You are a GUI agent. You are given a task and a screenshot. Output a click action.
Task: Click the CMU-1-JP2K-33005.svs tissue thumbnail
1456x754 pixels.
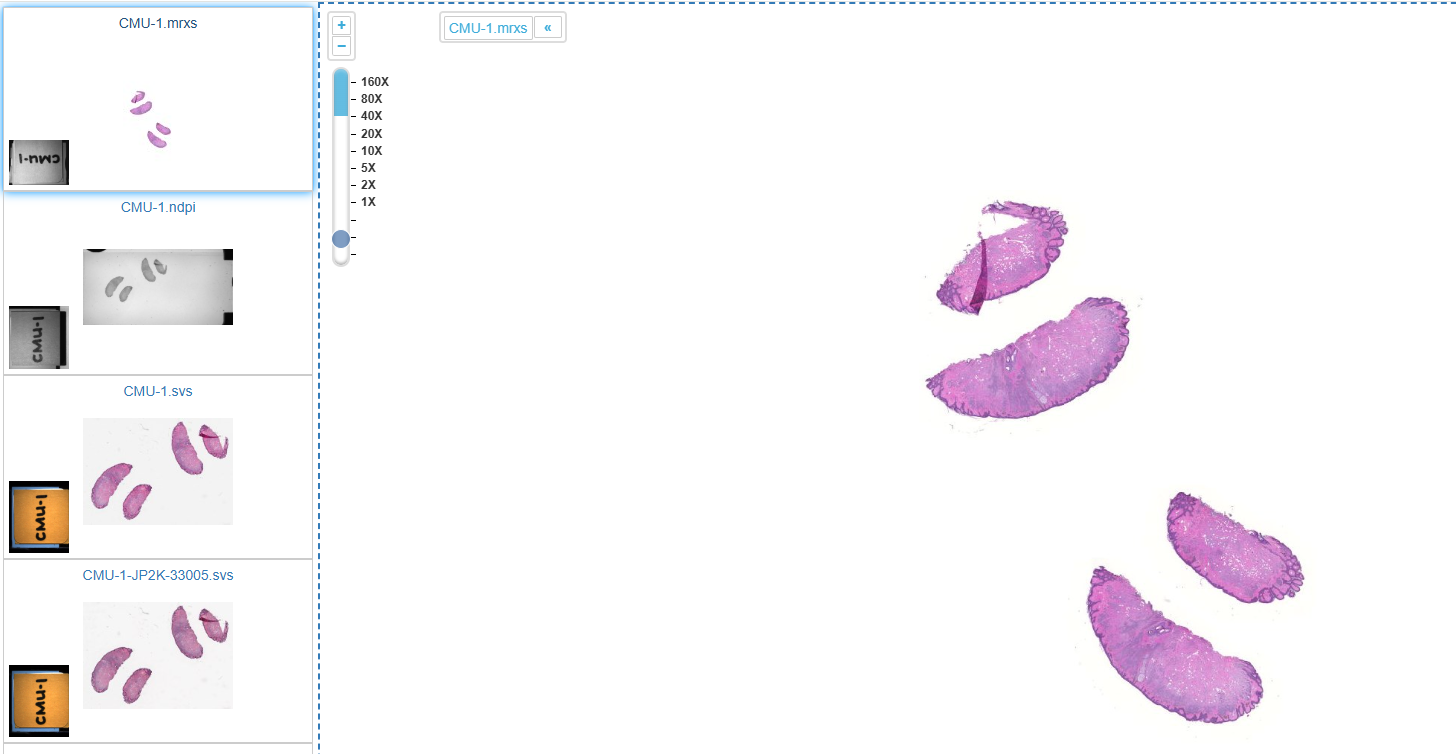coord(158,655)
